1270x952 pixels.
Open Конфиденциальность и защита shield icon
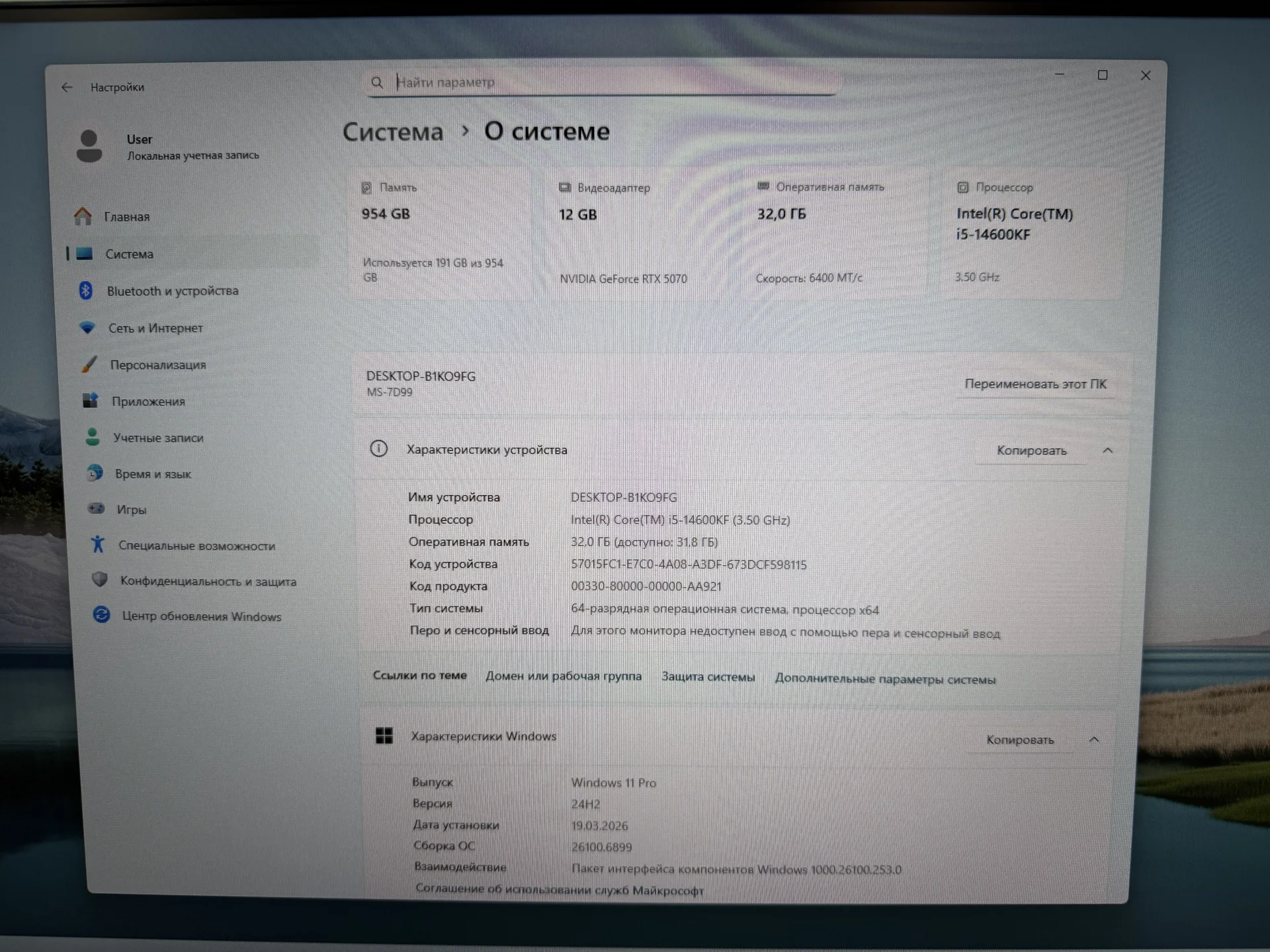pyautogui.click(x=100, y=580)
